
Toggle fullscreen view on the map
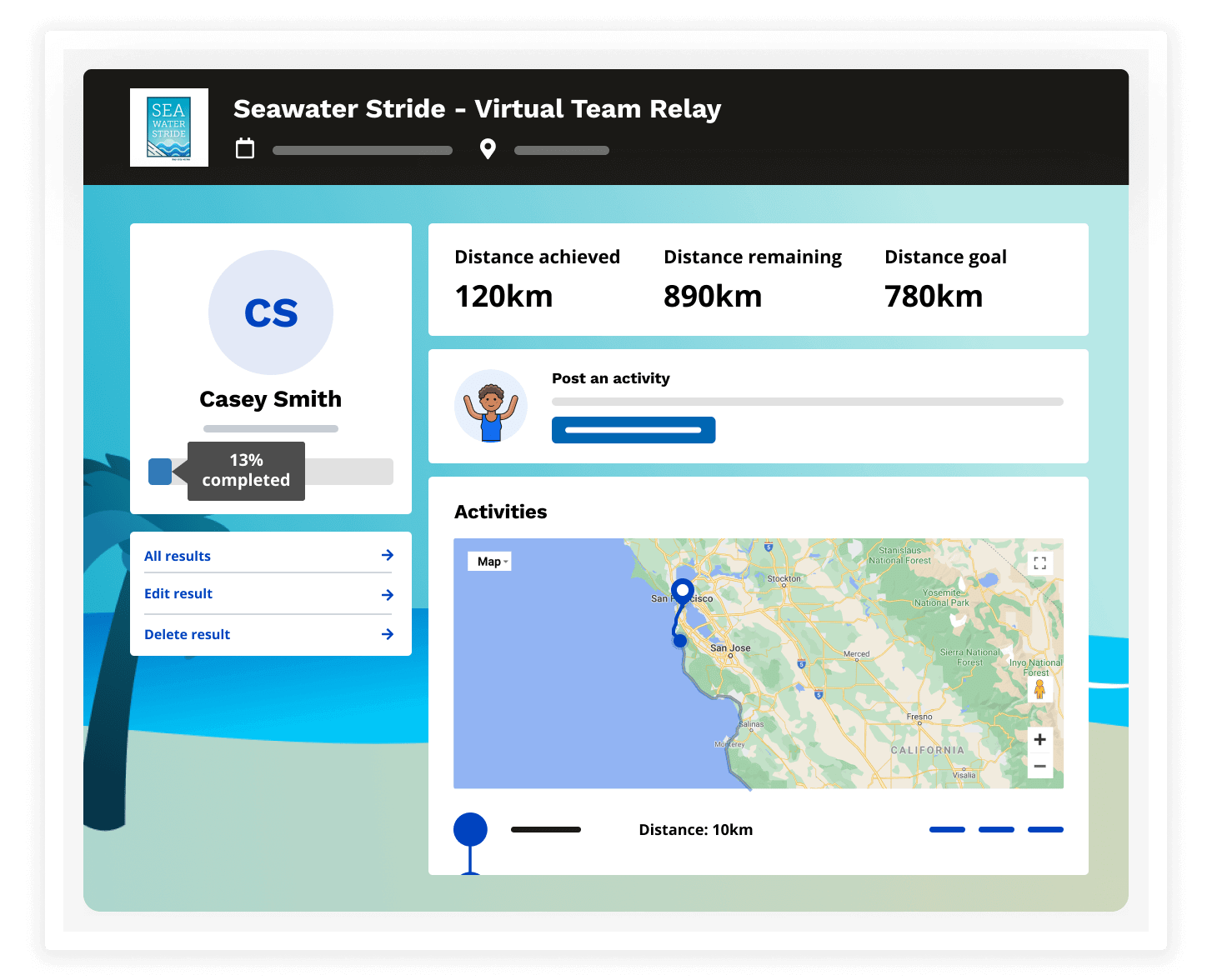1039,563
